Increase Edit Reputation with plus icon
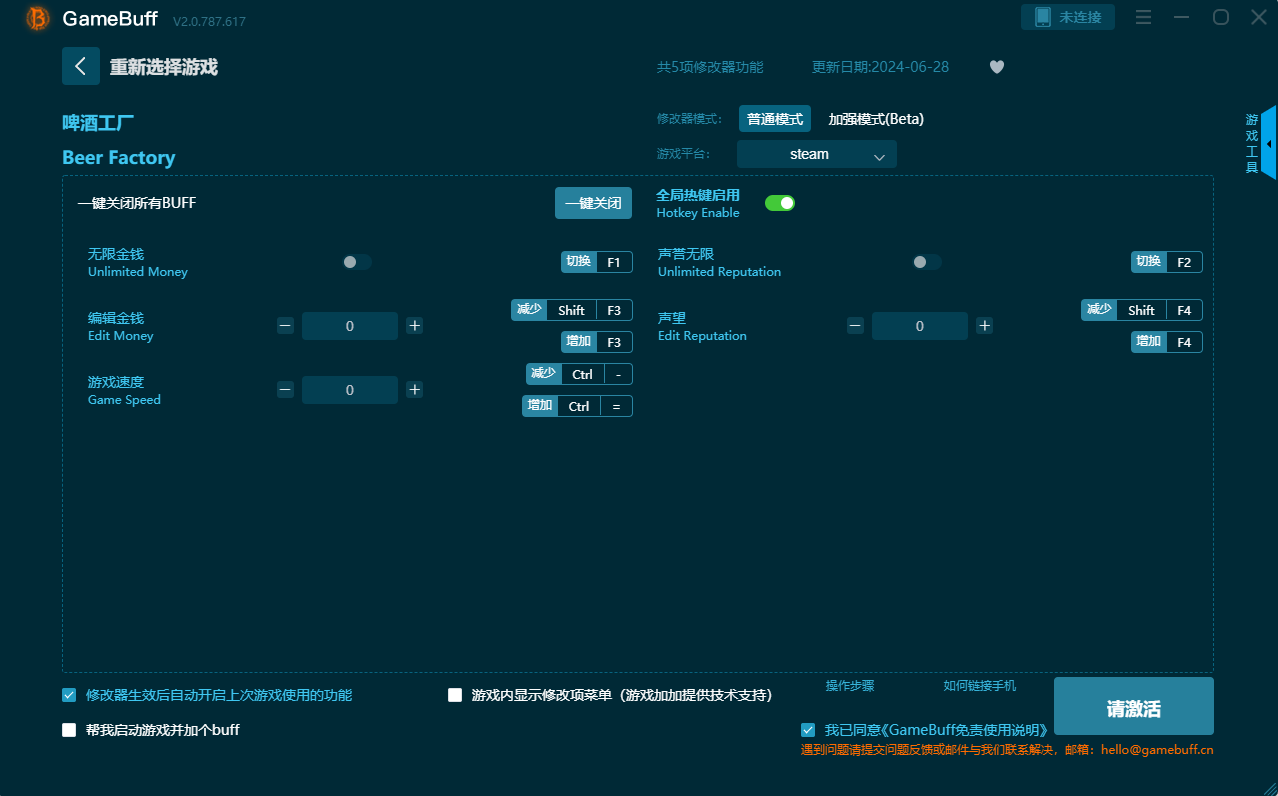The image size is (1278, 796). [985, 326]
